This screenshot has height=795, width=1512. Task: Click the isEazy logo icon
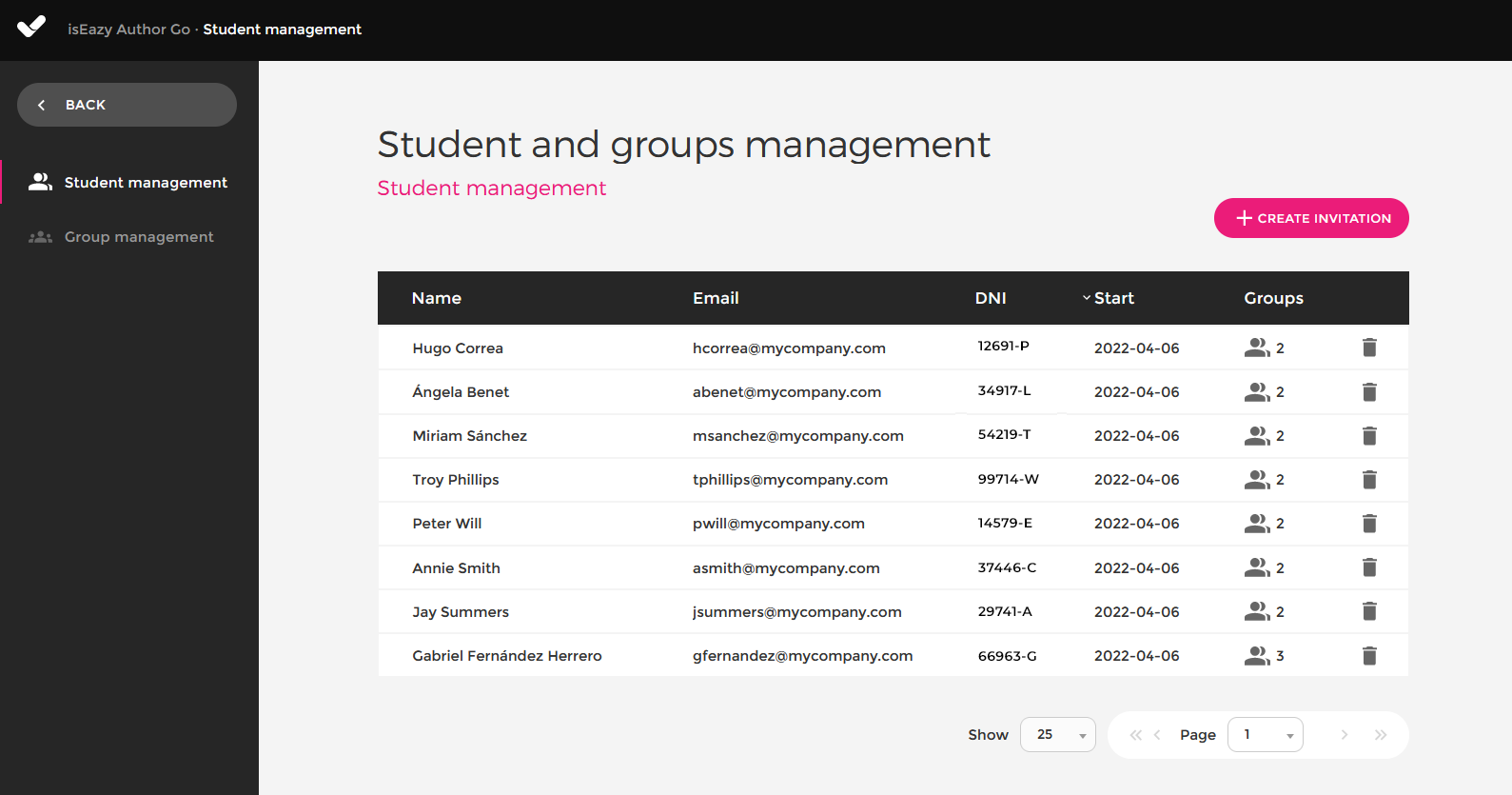31,28
